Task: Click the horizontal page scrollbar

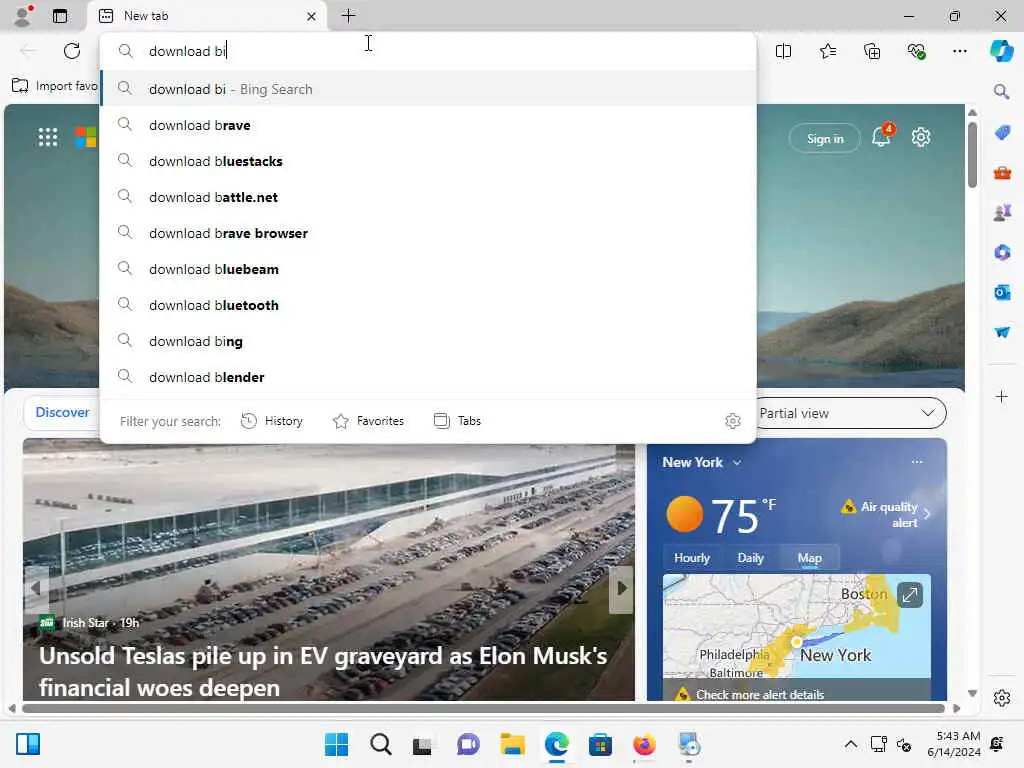Action: click(483, 708)
